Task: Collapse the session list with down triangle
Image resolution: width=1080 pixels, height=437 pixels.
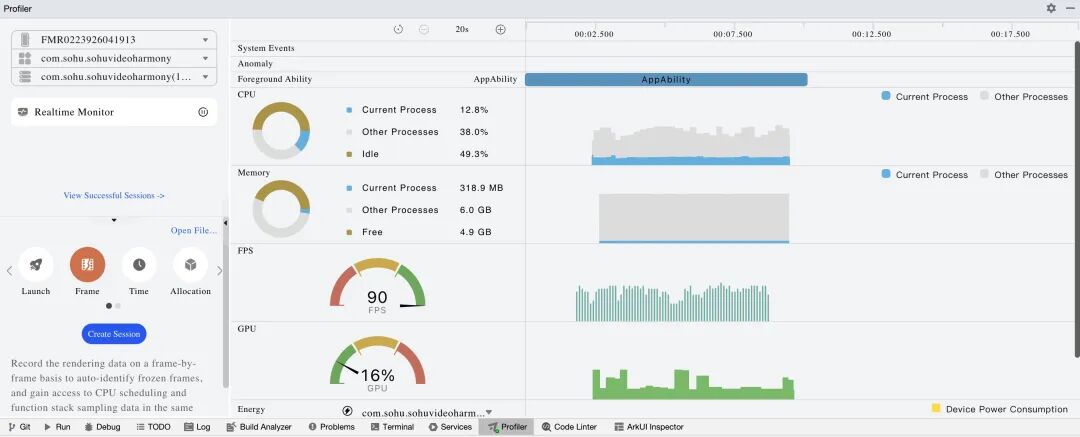Action: pyautogui.click(x=114, y=220)
